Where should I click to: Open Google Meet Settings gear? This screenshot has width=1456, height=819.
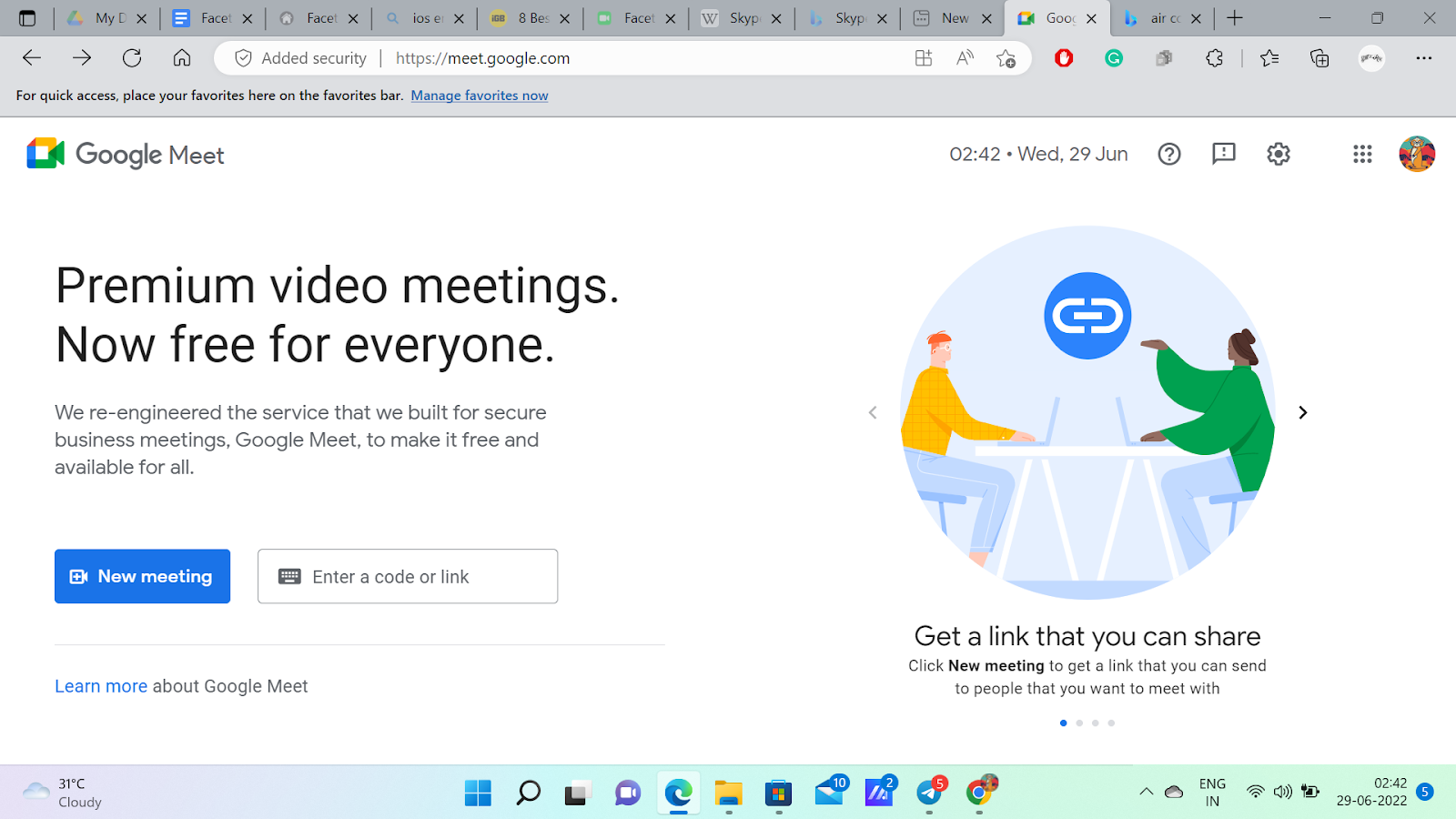[x=1279, y=155]
